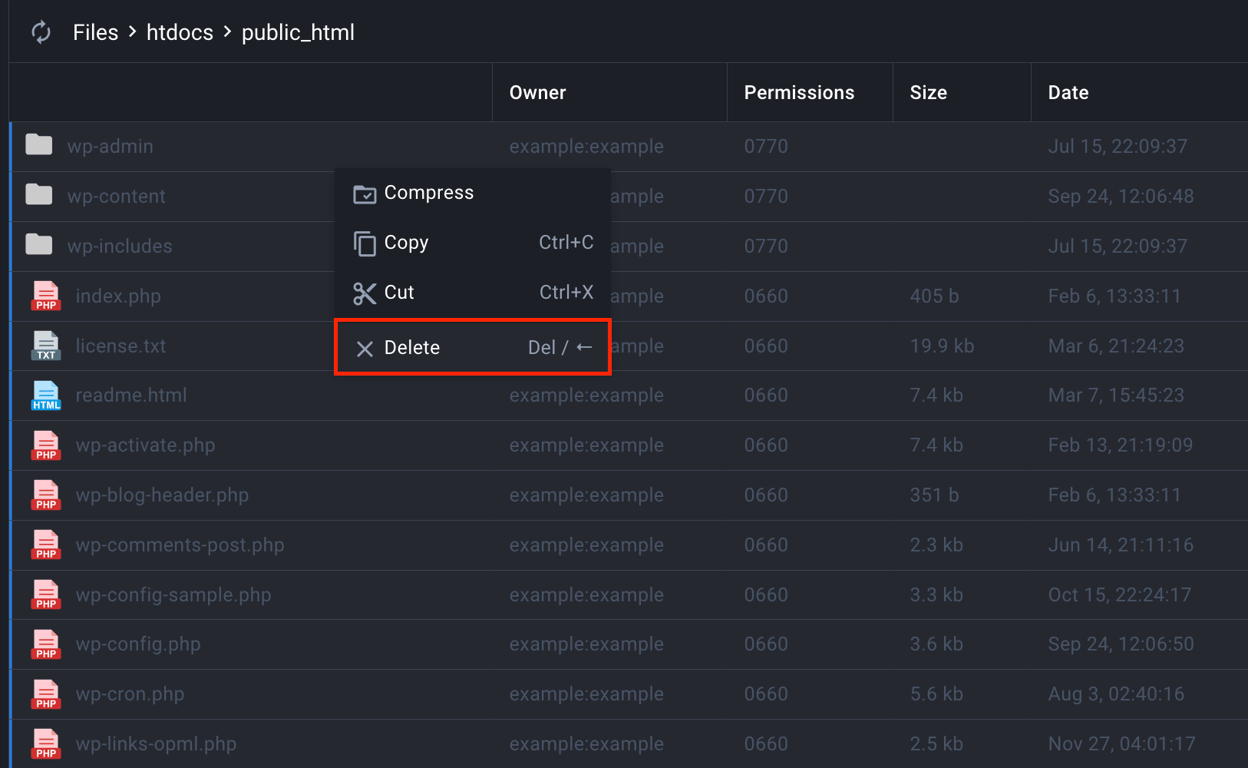Open the Files breadcrumb link
The width and height of the screenshot is (1248, 768).
pos(95,32)
